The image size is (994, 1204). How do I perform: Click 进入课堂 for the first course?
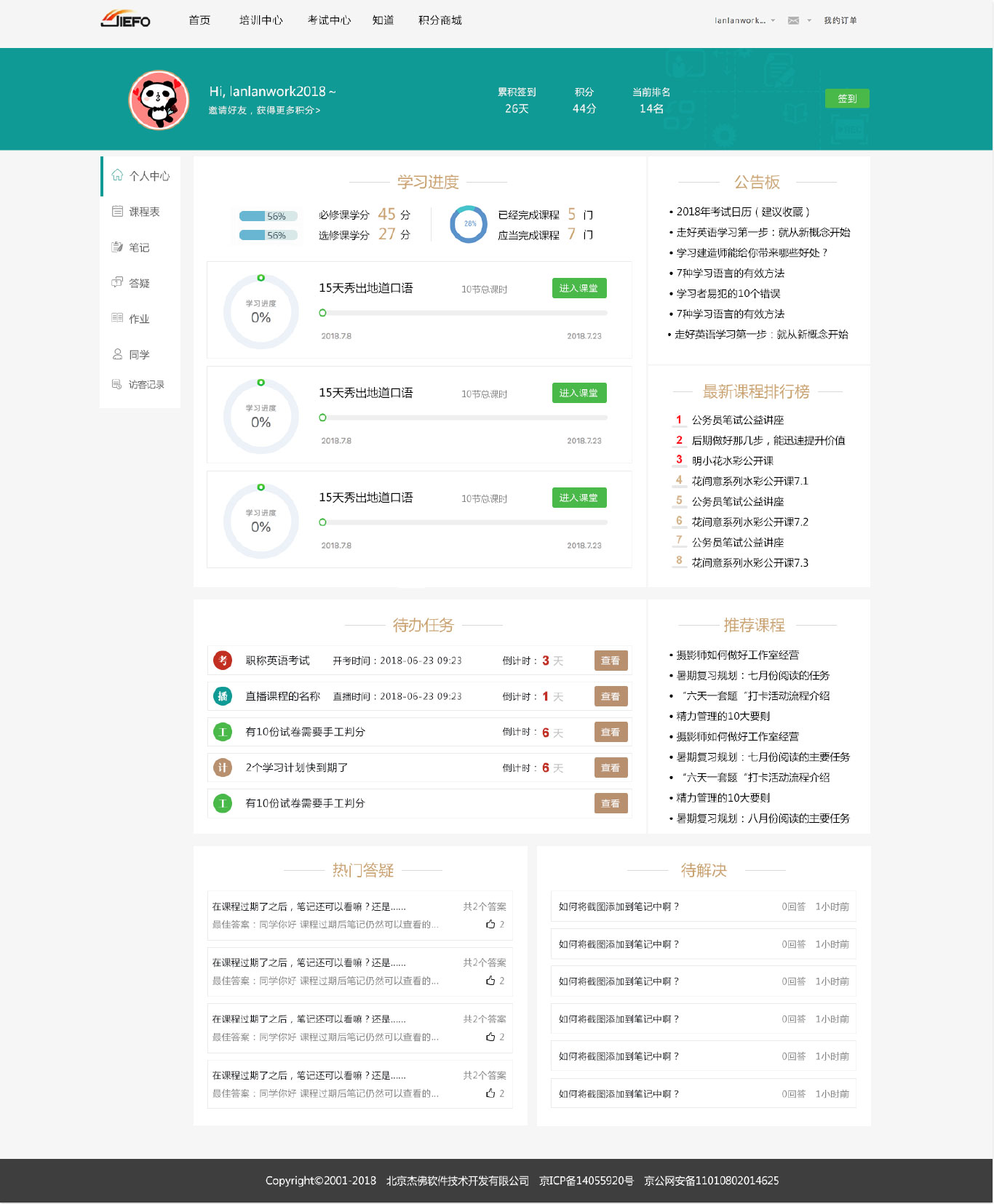pyautogui.click(x=578, y=288)
